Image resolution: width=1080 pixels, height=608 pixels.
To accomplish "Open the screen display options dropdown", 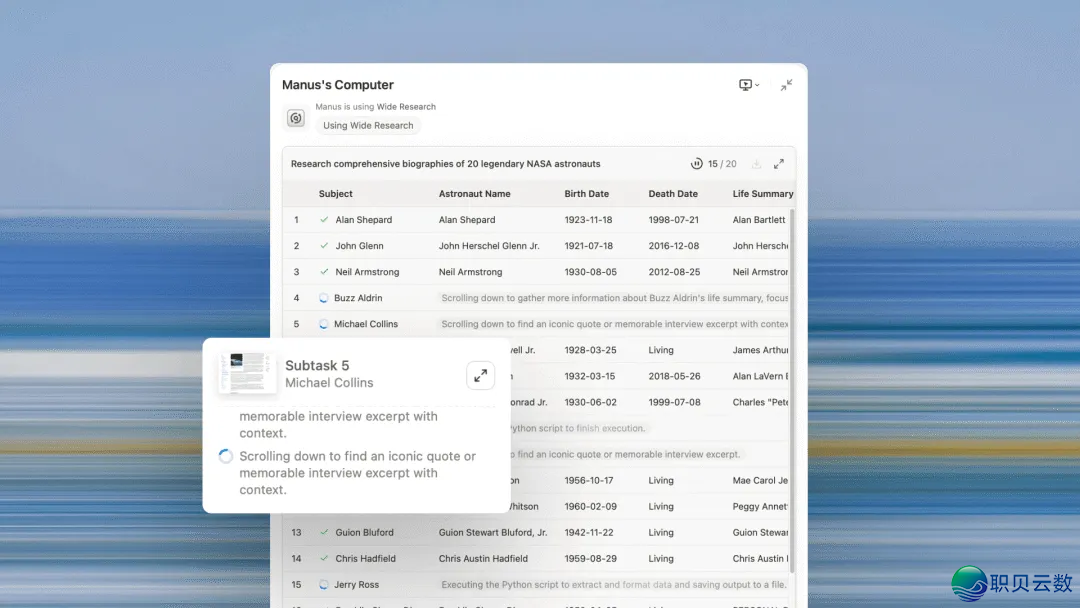I will coord(748,85).
